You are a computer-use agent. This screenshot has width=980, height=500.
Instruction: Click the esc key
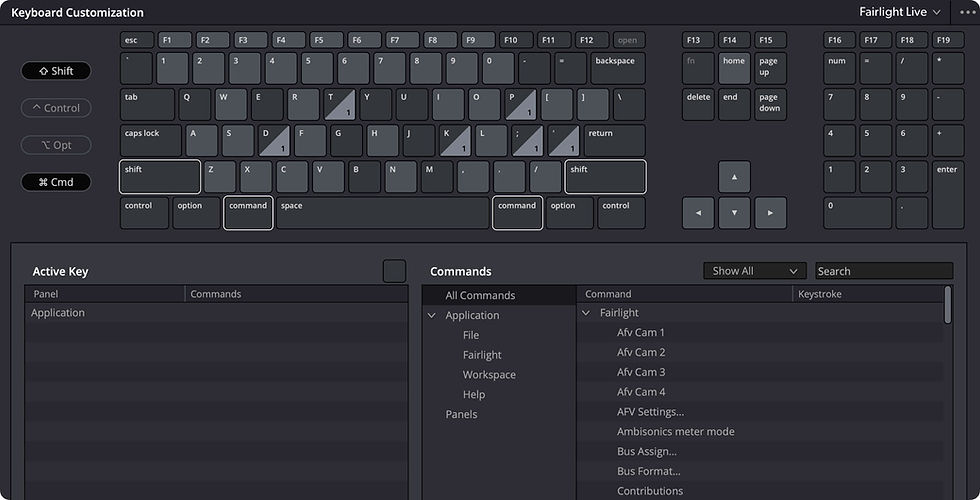[137, 40]
